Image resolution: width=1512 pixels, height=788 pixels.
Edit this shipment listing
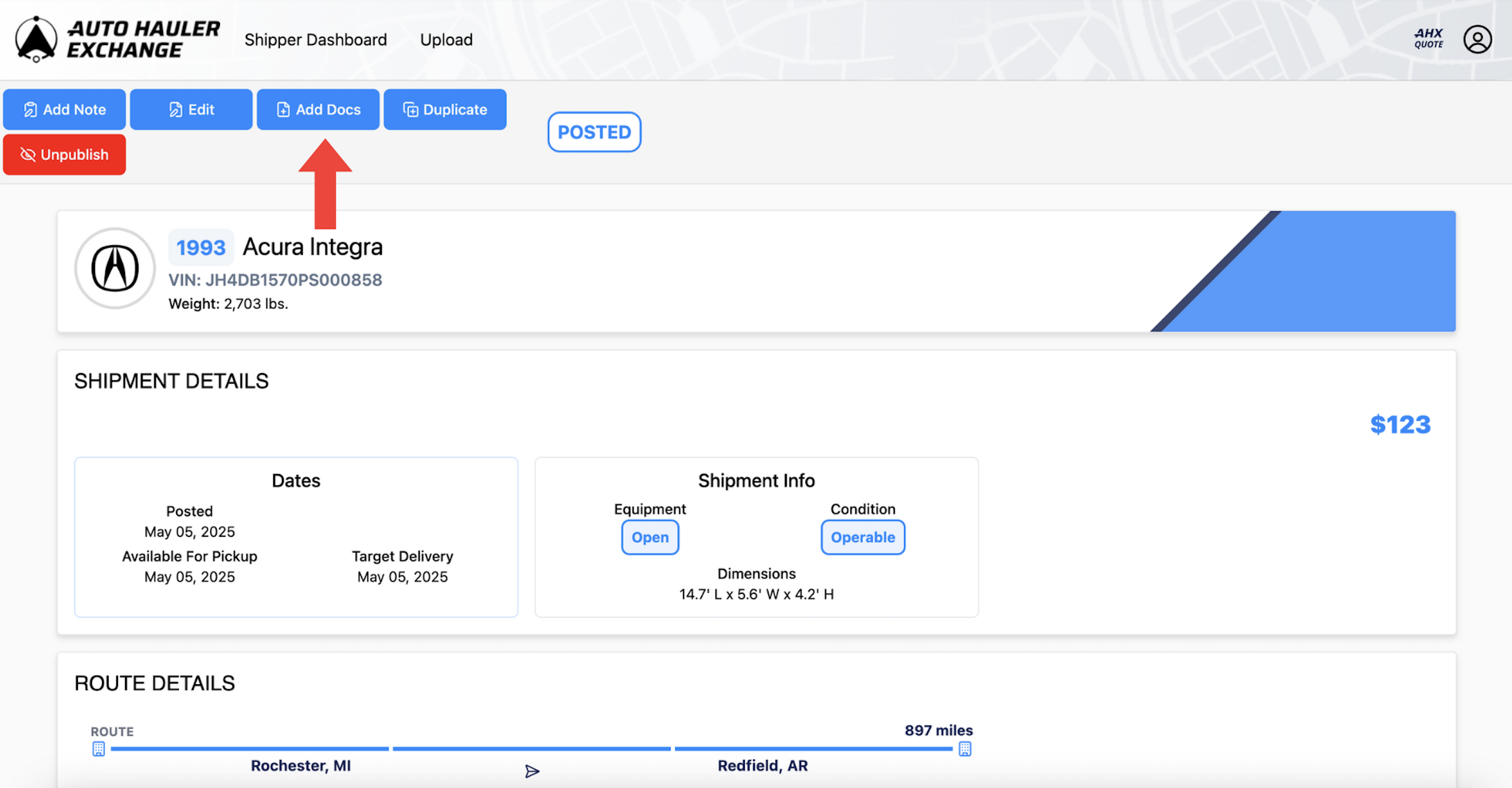(191, 109)
